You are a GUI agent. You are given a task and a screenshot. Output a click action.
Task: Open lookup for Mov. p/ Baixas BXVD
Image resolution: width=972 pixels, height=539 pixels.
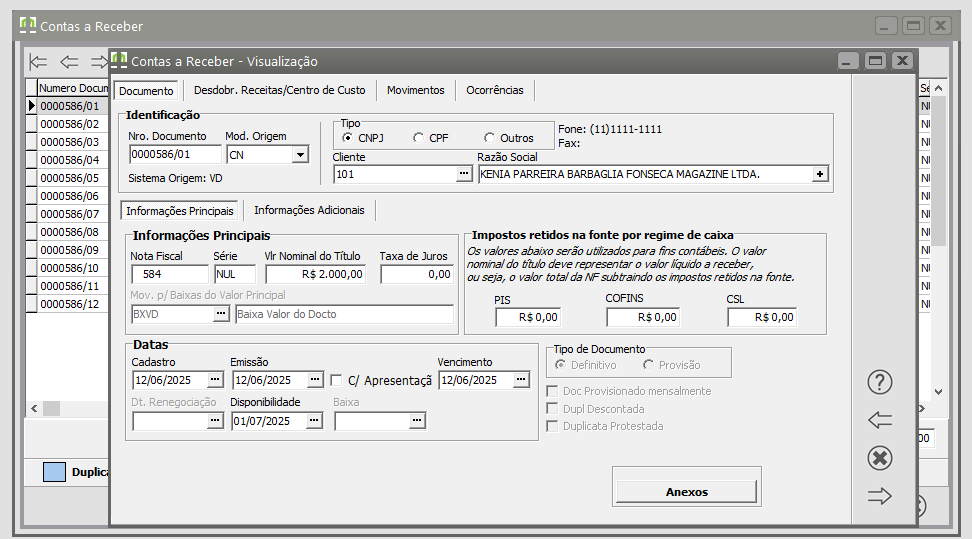click(x=221, y=314)
